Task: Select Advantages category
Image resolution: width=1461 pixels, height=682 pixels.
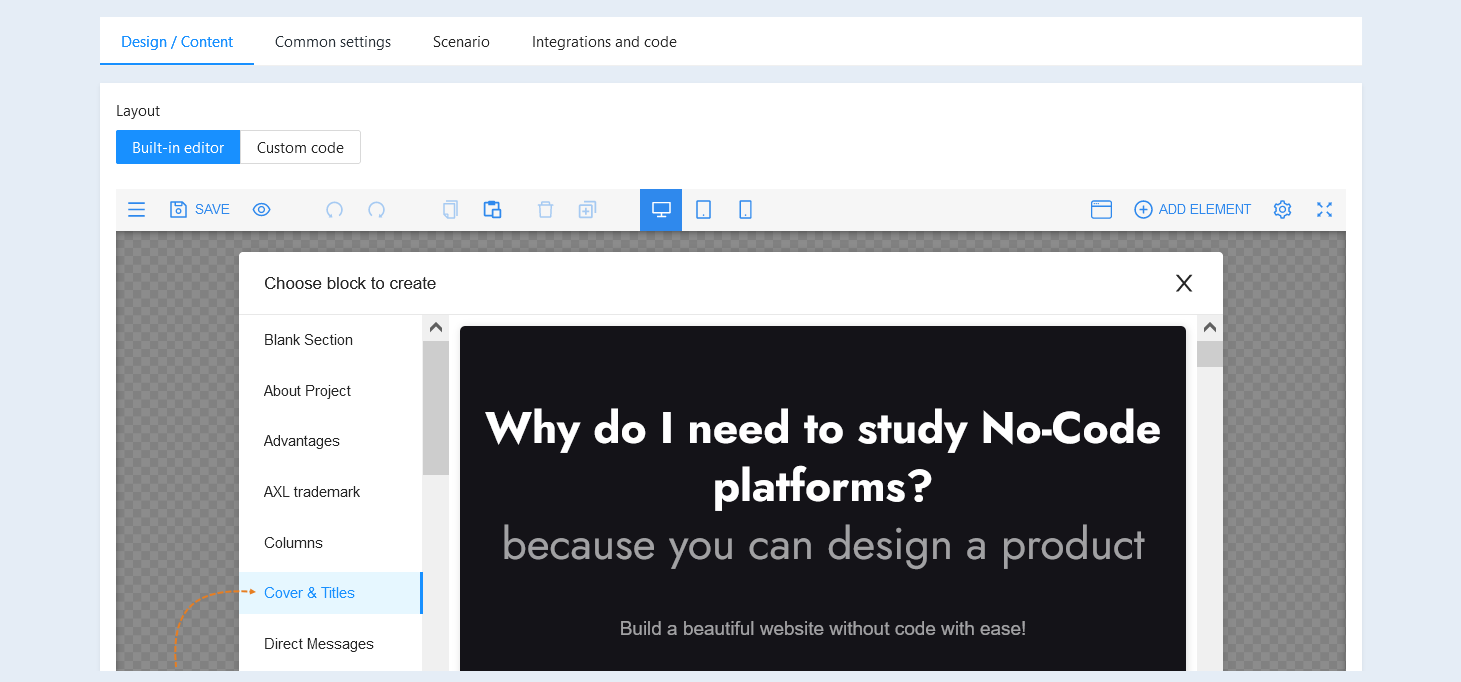Action: coord(330,441)
